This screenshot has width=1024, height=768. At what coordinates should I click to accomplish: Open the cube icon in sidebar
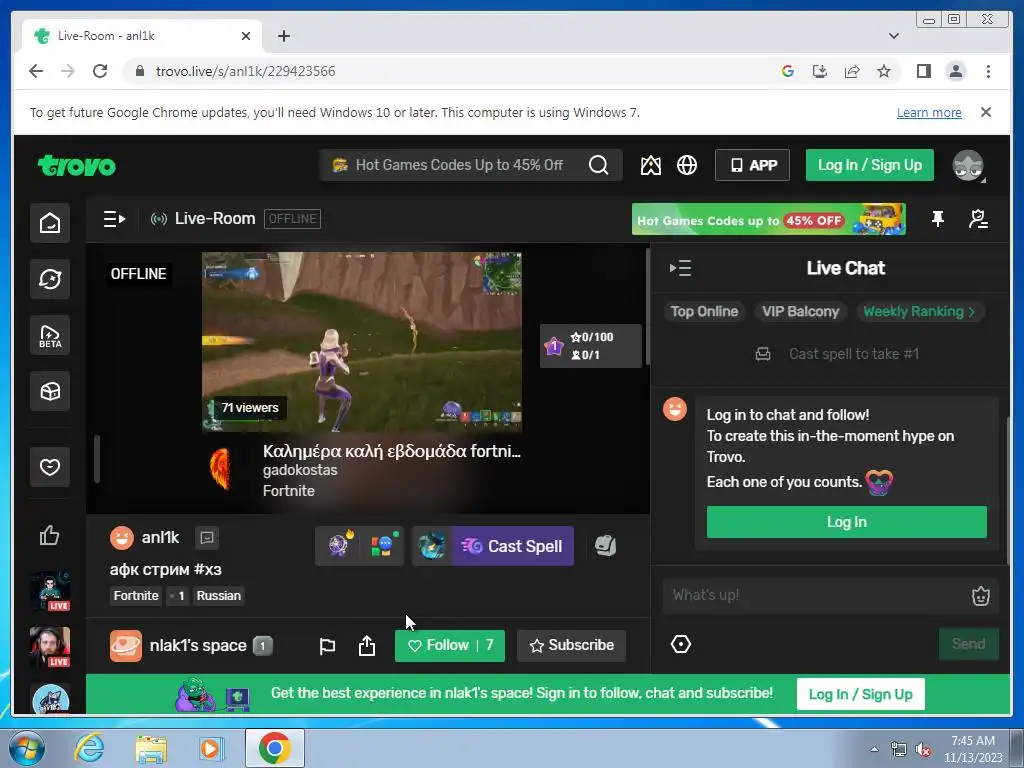(50, 391)
